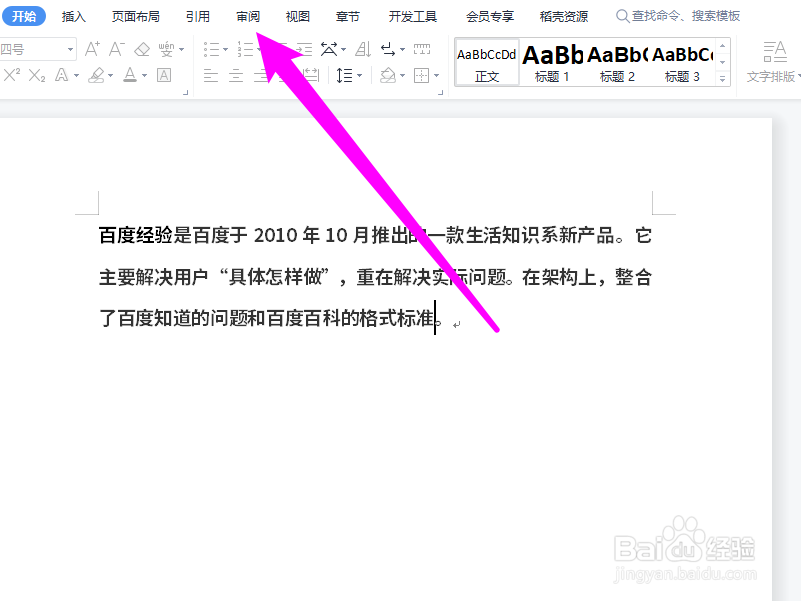Open the 页面布局 tab
The image size is (801, 601).
point(136,16)
